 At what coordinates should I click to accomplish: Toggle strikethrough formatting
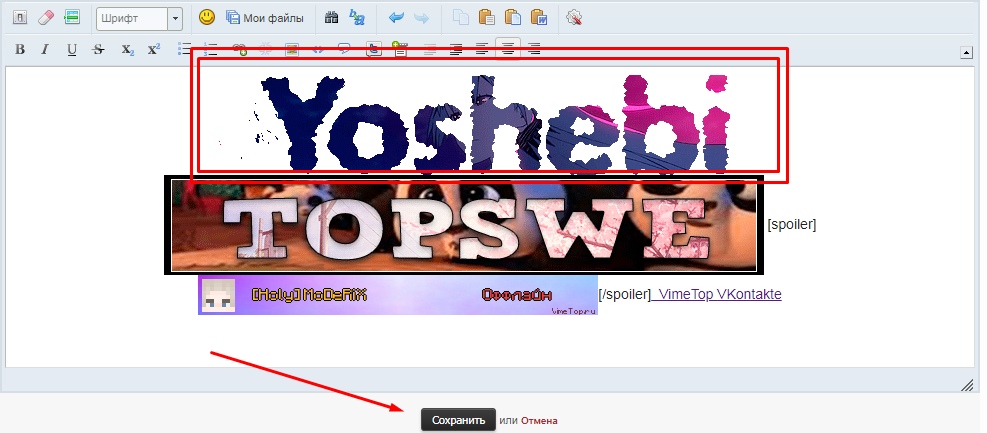click(x=98, y=49)
